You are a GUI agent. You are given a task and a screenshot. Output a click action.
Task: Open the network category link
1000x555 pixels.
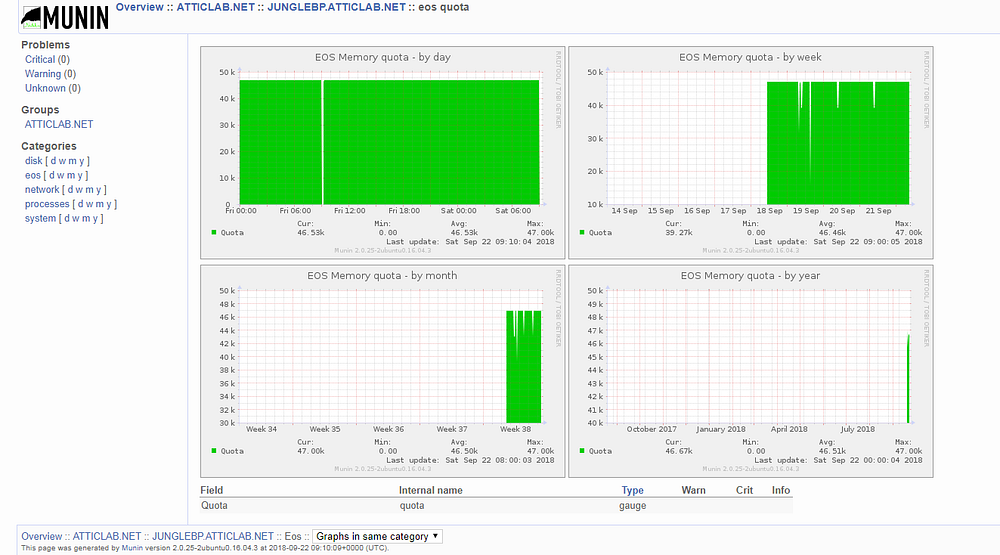[42, 189]
